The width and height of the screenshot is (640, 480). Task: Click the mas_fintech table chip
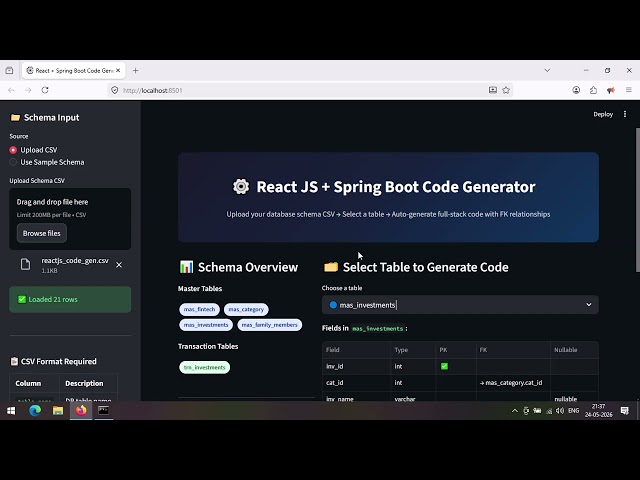click(199, 309)
